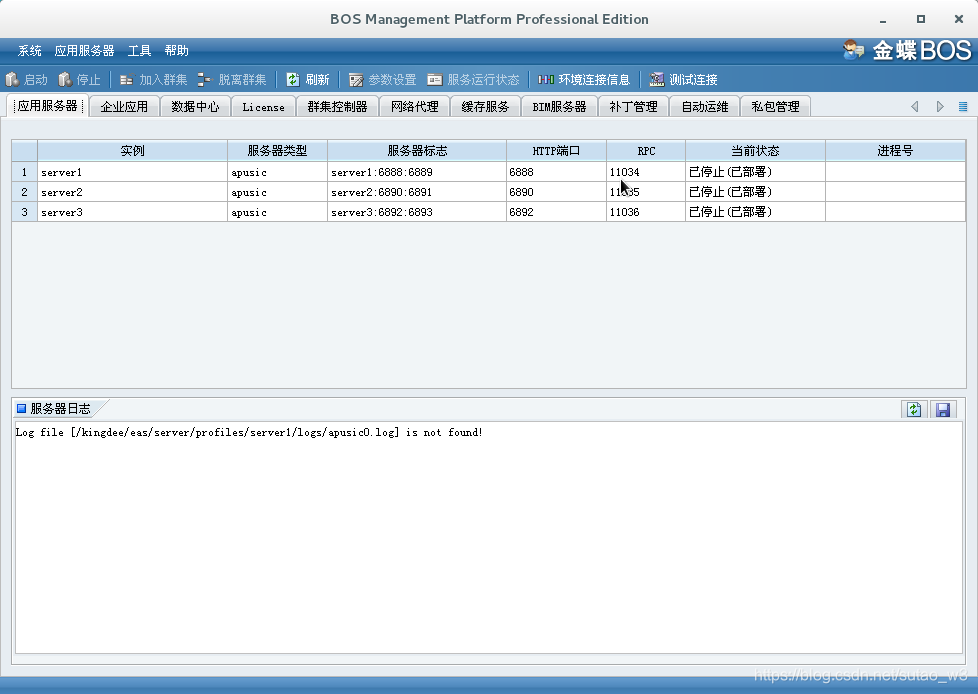978x694 pixels.
Task: Click the log file not found message
Action: click(249, 432)
